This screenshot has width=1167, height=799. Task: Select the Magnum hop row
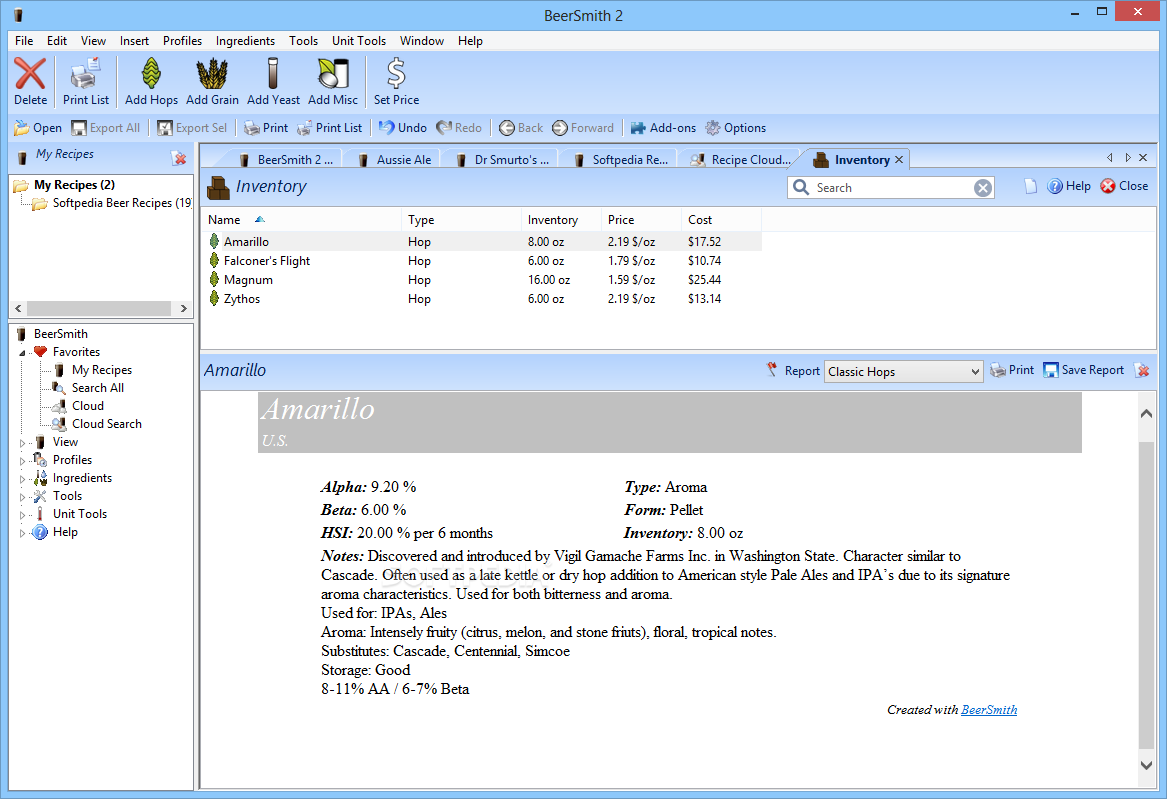coord(484,280)
